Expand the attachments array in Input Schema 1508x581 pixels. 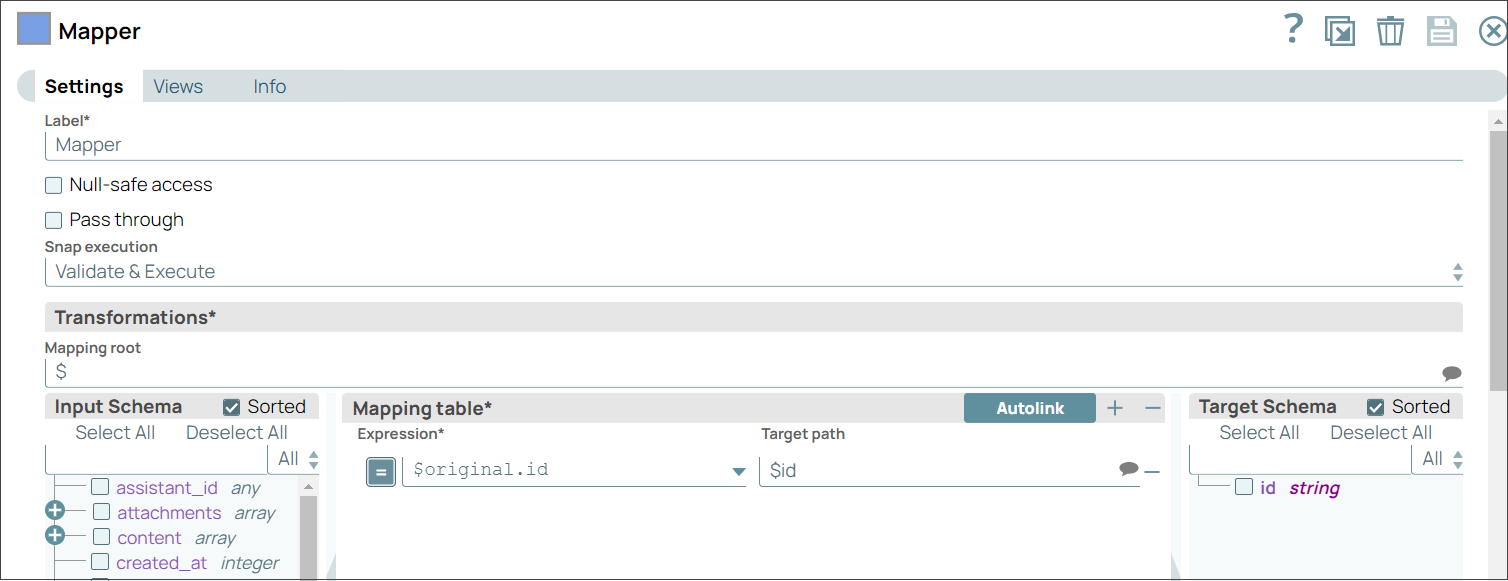55,511
